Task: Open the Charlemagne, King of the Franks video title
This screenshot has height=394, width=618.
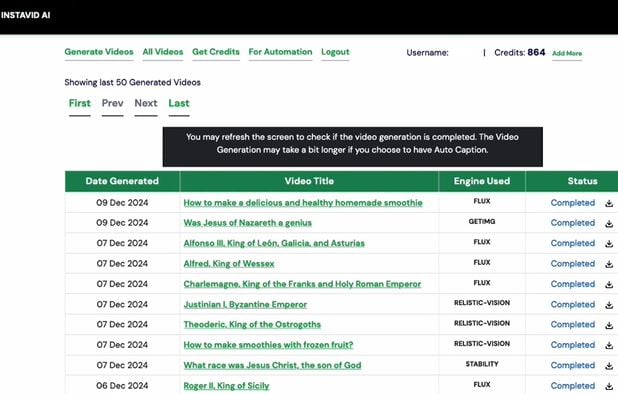Action: 302,284
